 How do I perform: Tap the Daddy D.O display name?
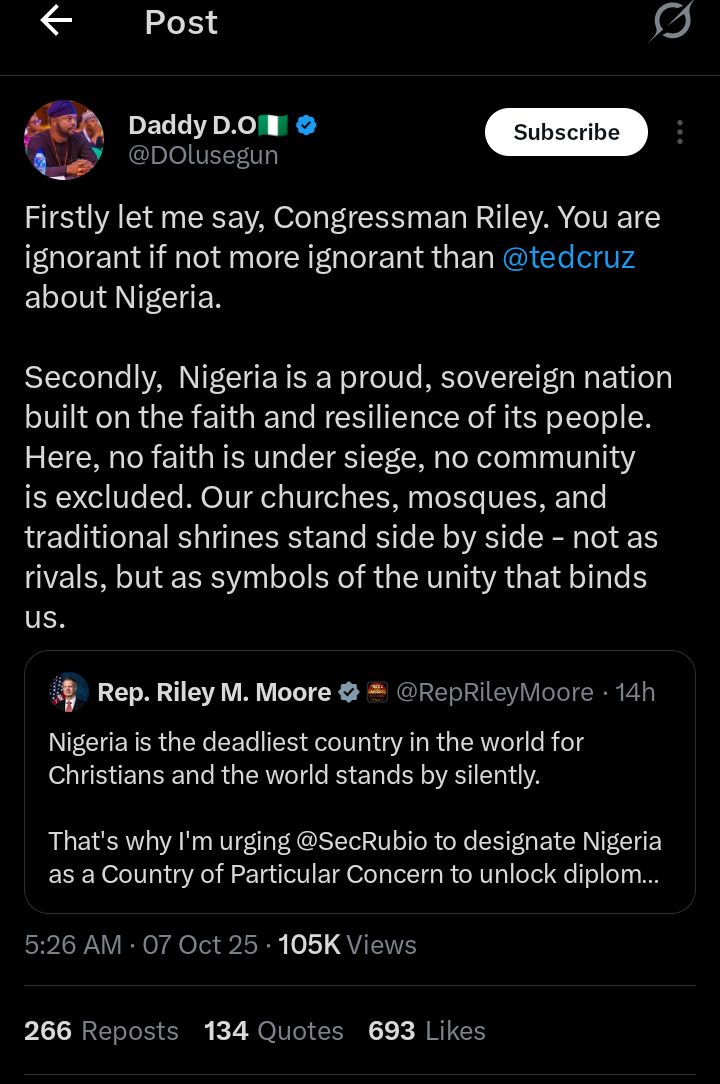(191, 126)
